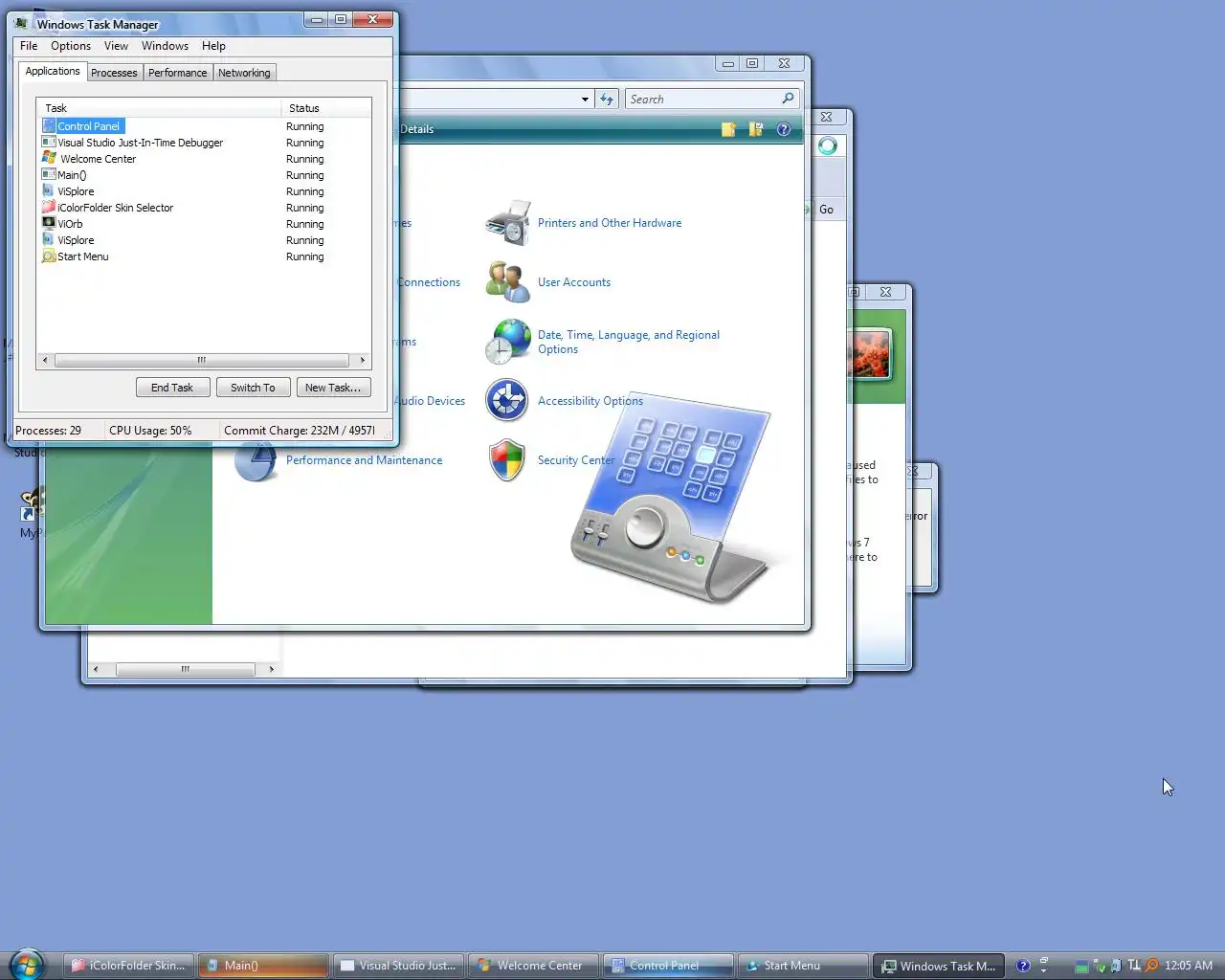Image resolution: width=1225 pixels, height=980 pixels.
Task: Open the Security Center link
Action: tap(576, 460)
